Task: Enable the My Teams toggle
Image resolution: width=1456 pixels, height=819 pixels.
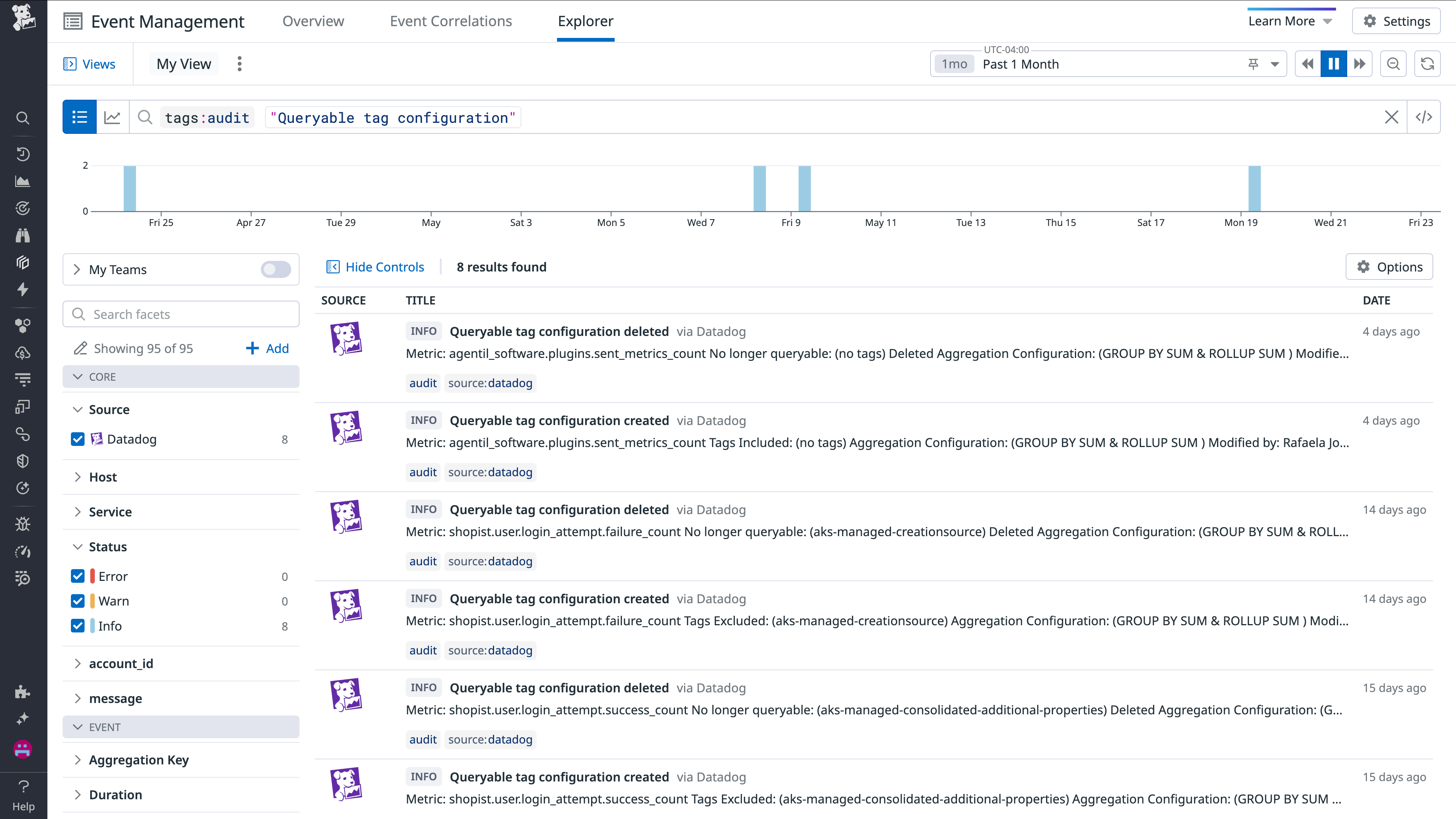Action: (x=275, y=270)
